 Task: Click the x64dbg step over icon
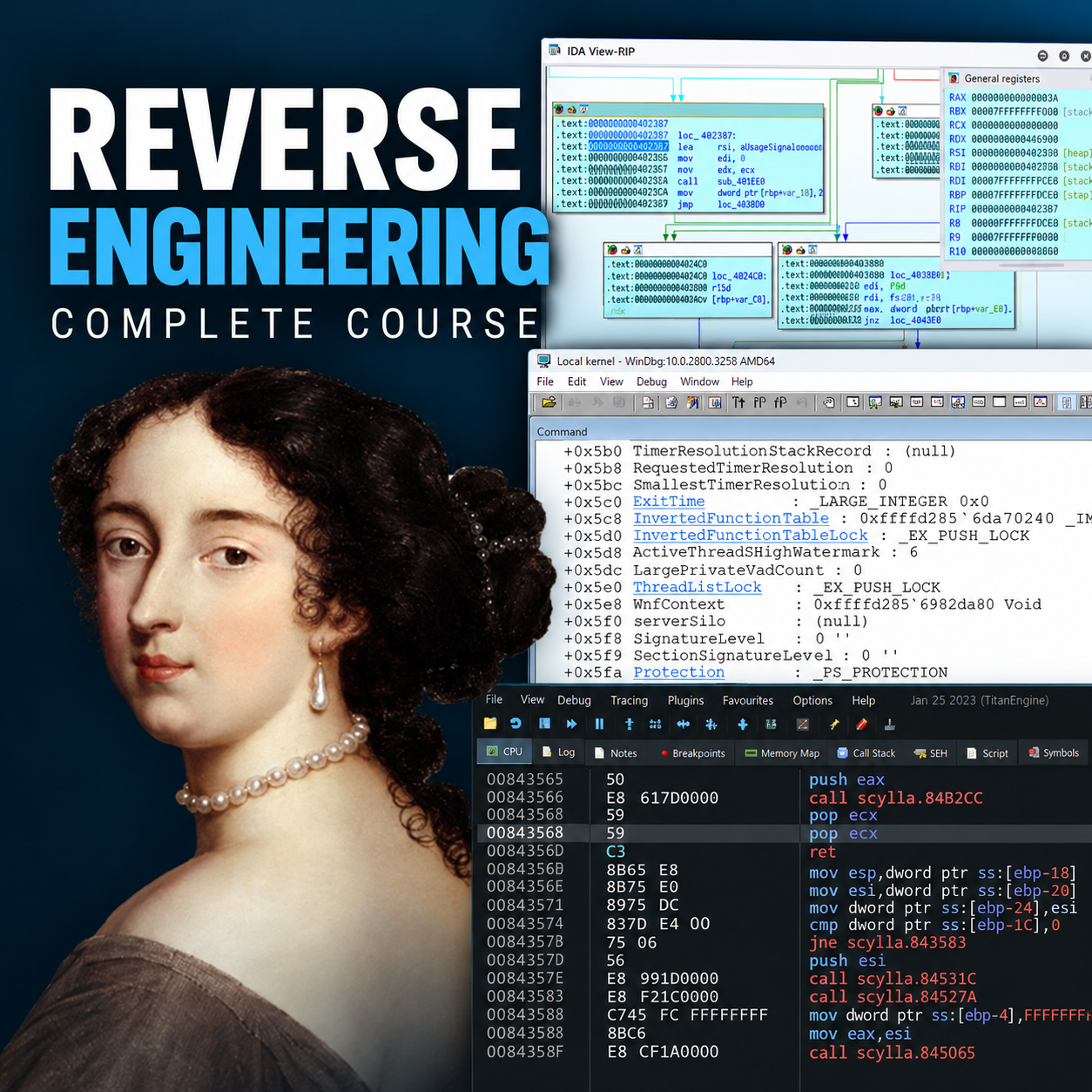(655, 724)
